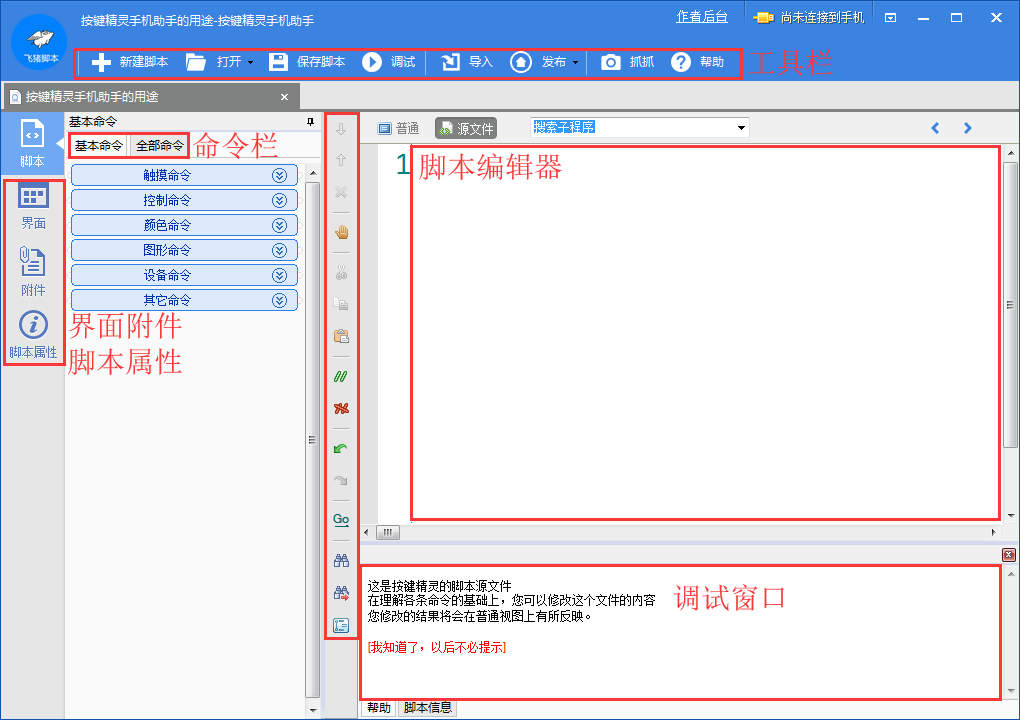Screen dimensions: 1020x720
Task: Click the 发布 publish icon
Action: point(520,62)
